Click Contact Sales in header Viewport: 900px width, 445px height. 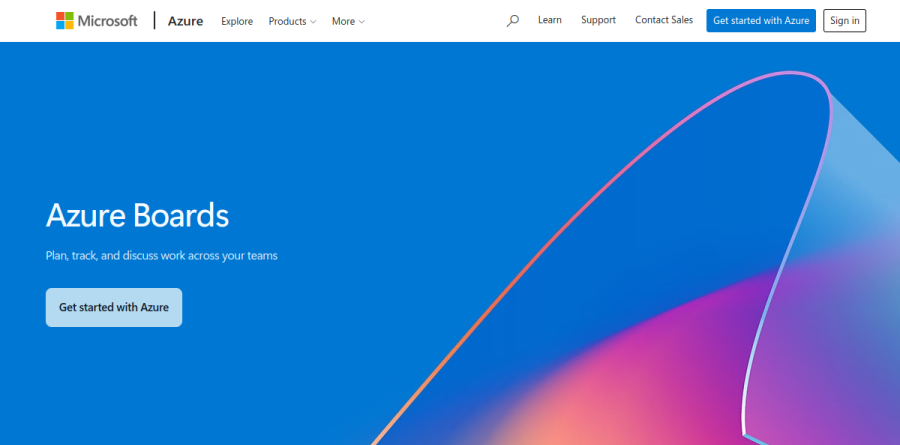click(664, 20)
